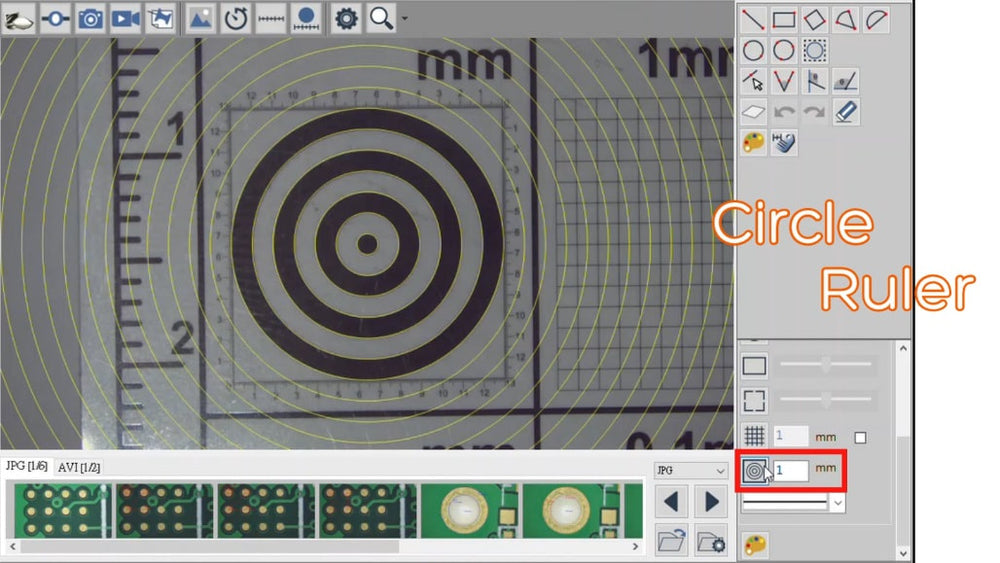The width and height of the screenshot is (1000, 563).
Task: Click the picture image icon in the toolbar
Action: (x=200, y=19)
